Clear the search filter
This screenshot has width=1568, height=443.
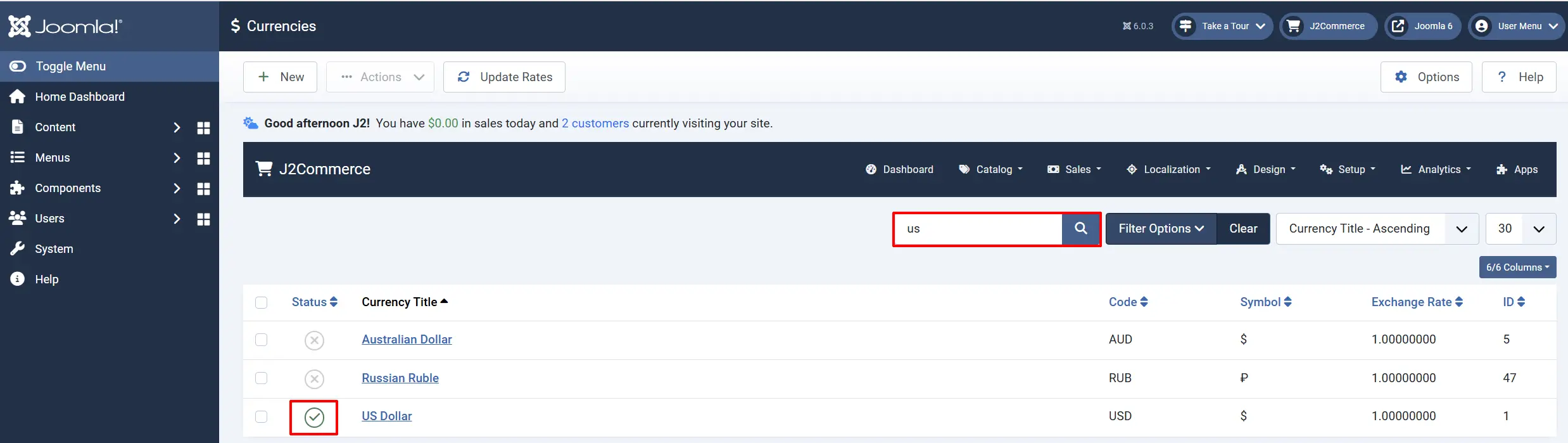point(1243,229)
